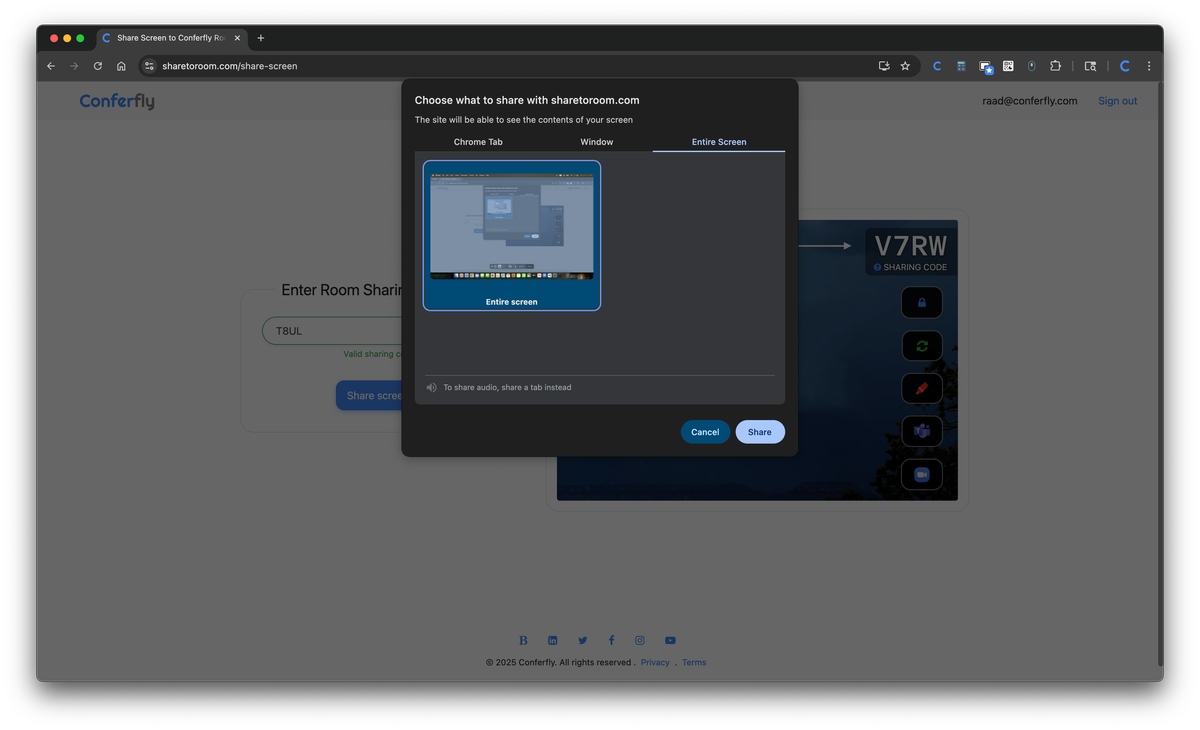Viewport: 1200px width, 730px height.
Task: Open the Chrome three-dot menu
Action: [x=1149, y=66]
